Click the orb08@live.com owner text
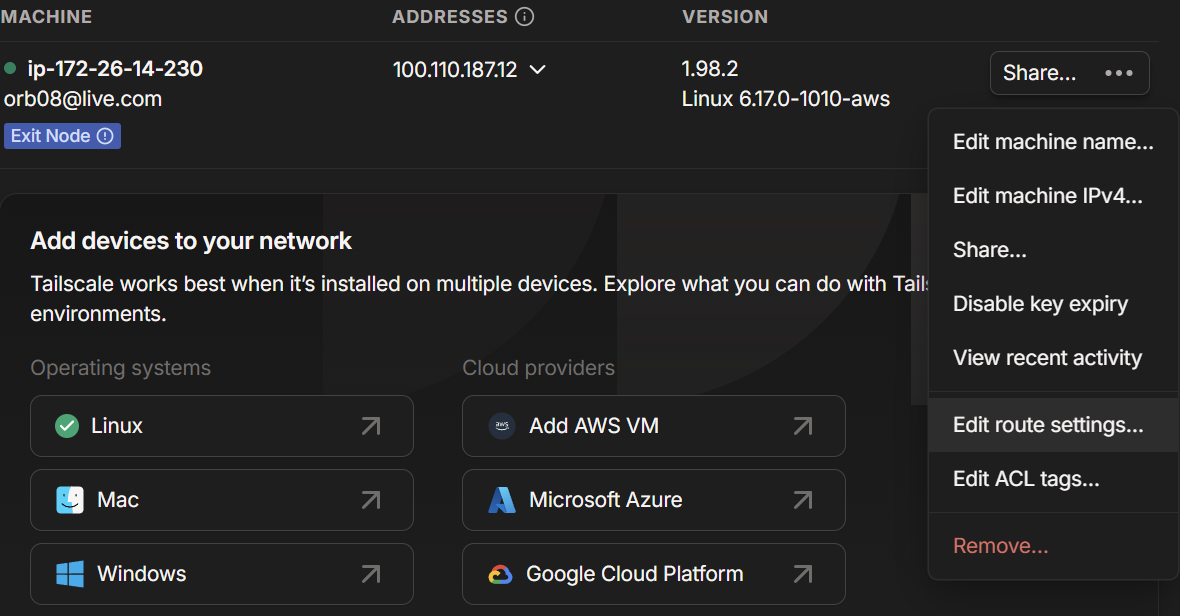The height and width of the screenshot is (616, 1180). click(83, 99)
